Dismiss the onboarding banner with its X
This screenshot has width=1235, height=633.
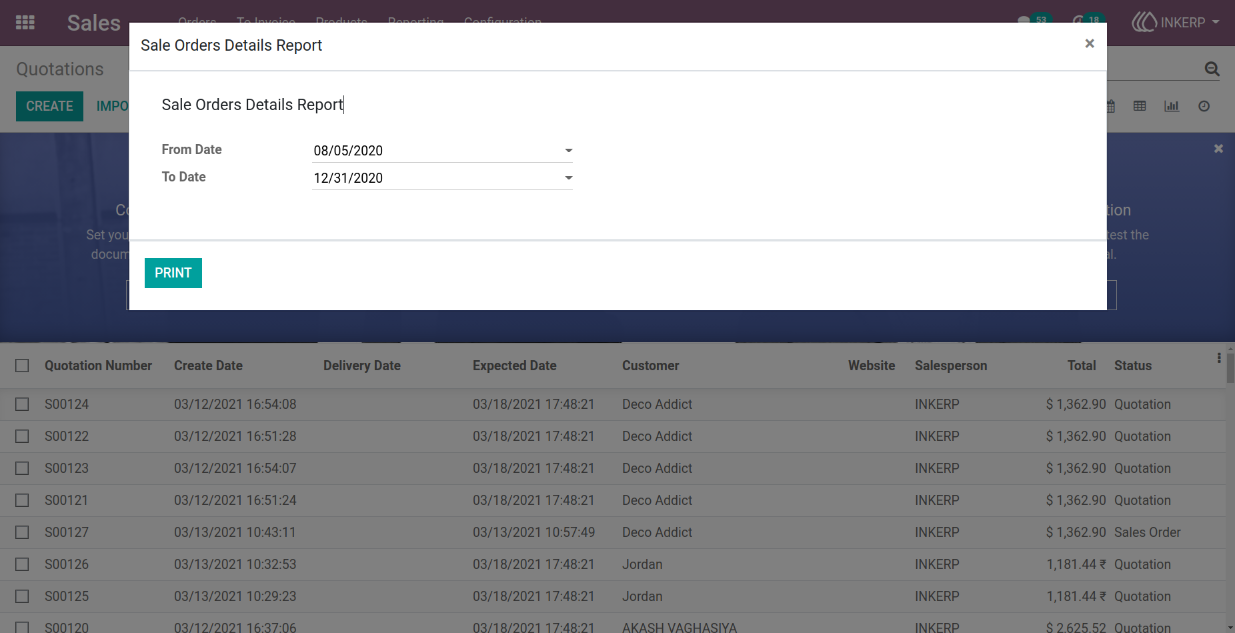coord(1218,148)
